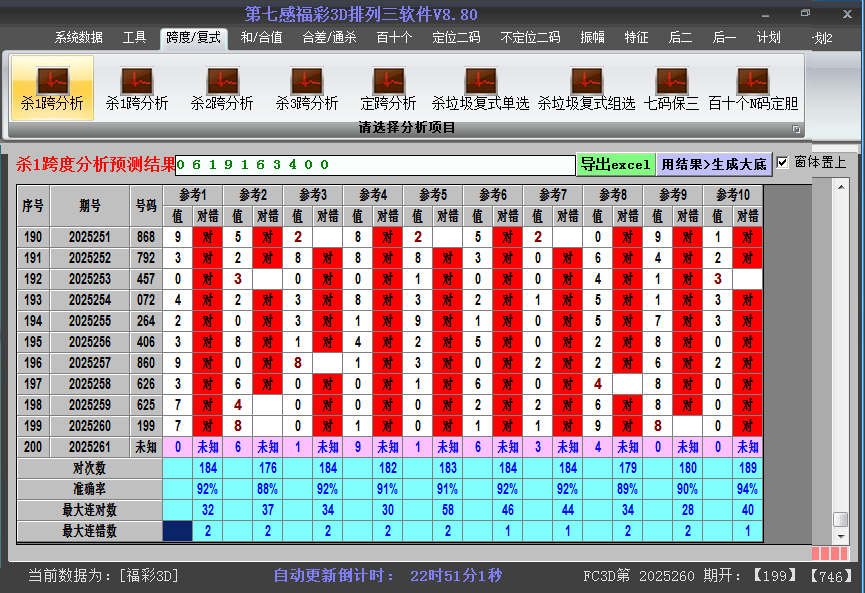
Task: Open the 不定位二码 tab
Action: tap(530, 38)
